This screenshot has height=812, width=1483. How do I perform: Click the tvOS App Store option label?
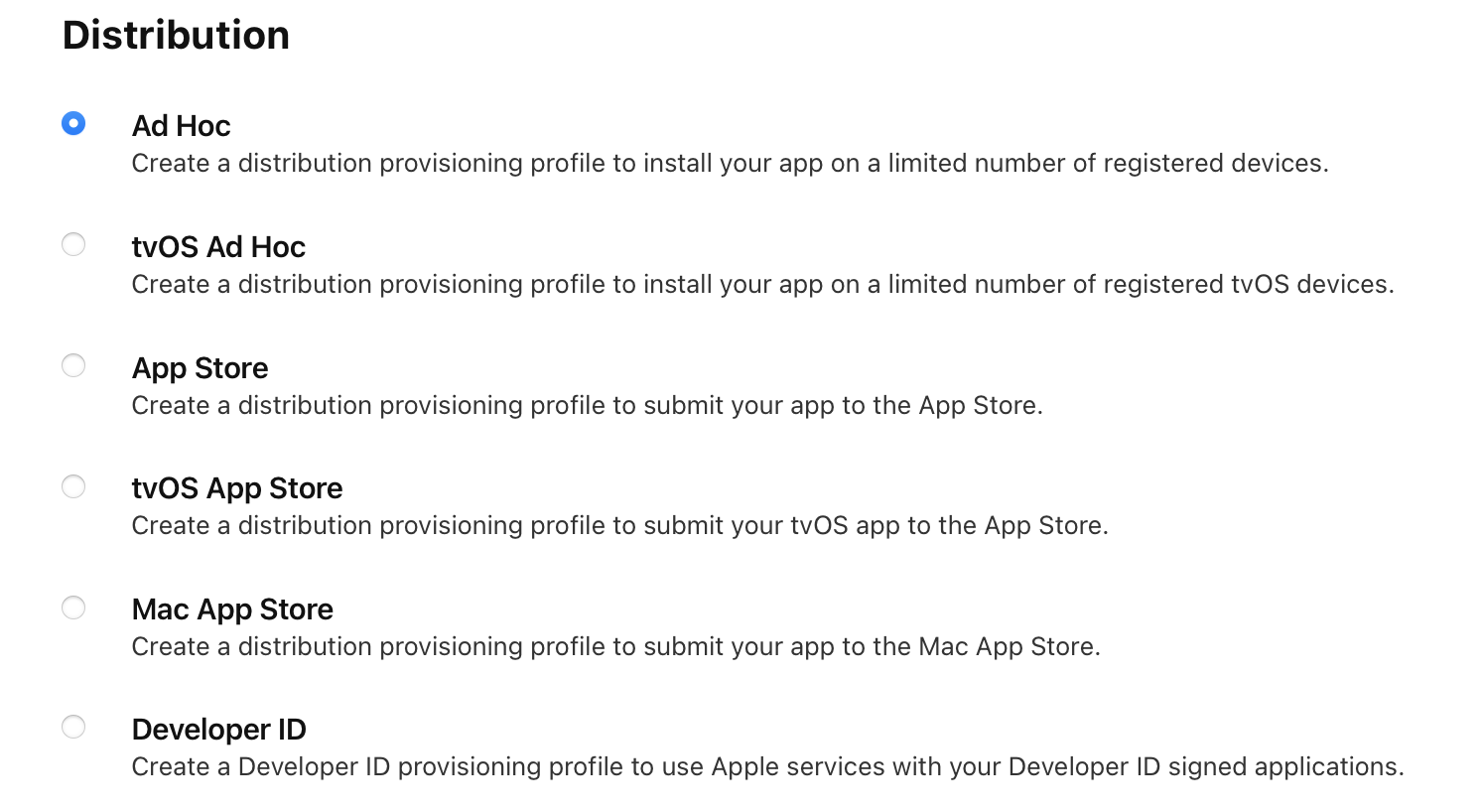pos(236,488)
